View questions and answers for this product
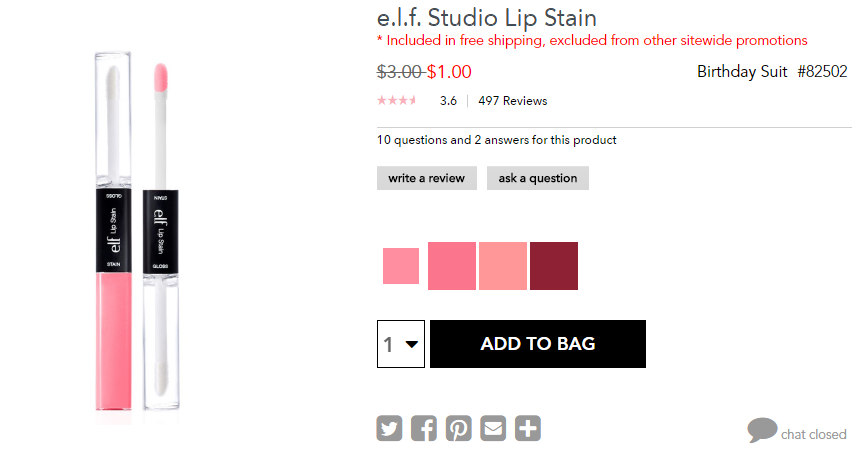Screen dimensions: 868x450 (497, 140)
